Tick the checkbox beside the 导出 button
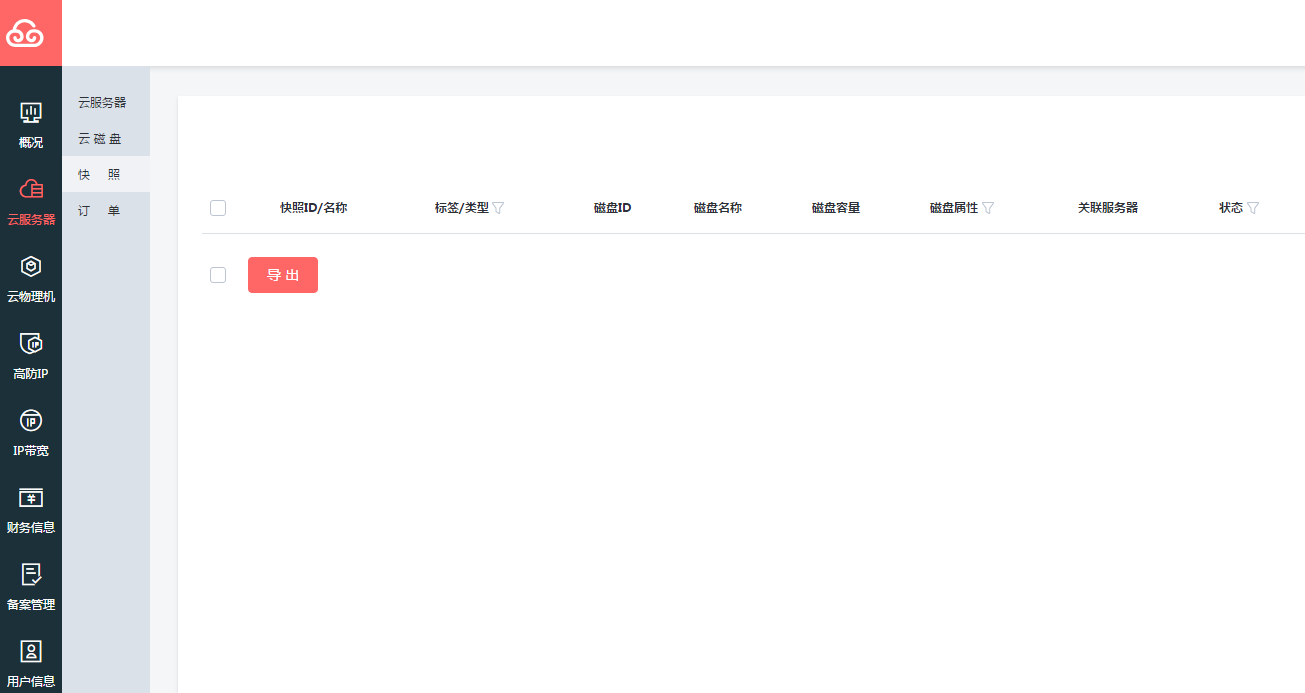Screen dimensions: 1305x693 [x=218, y=275]
